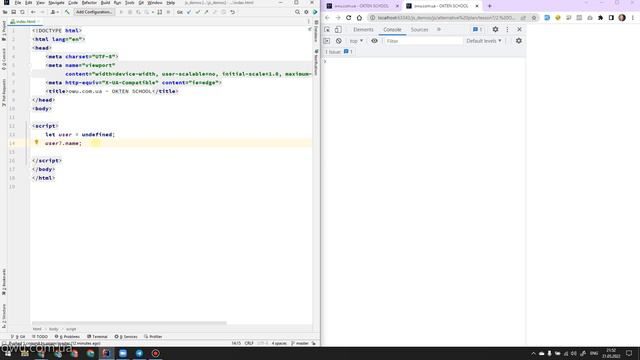Click the localhost address bar
The height and width of the screenshot is (360, 640).
tap(448, 18)
